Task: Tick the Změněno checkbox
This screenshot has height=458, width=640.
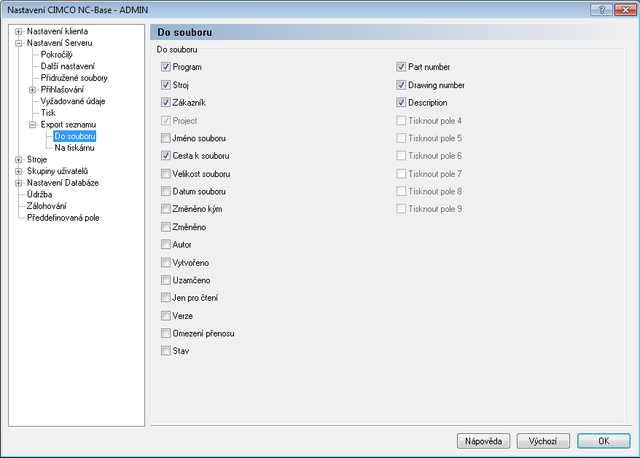Action: point(166,227)
